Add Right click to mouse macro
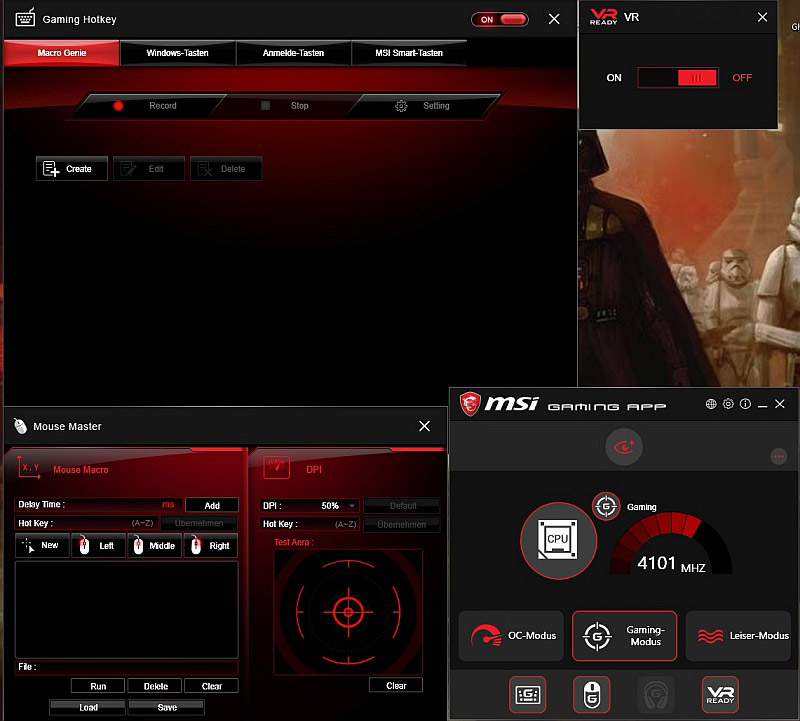 pyautogui.click(x=211, y=545)
